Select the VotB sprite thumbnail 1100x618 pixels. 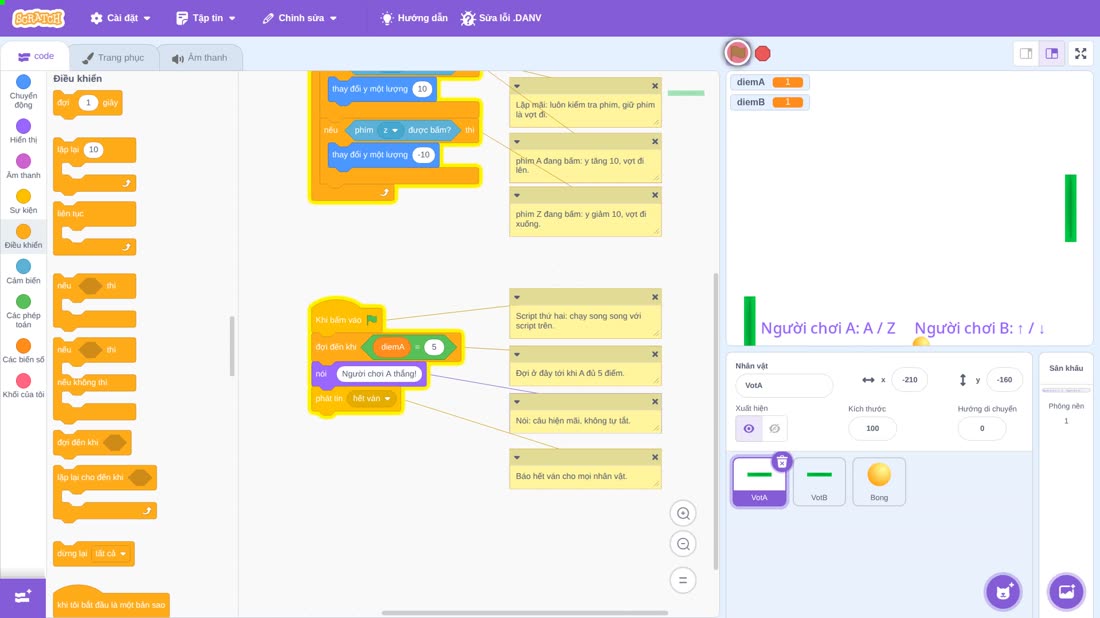coord(819,481)
